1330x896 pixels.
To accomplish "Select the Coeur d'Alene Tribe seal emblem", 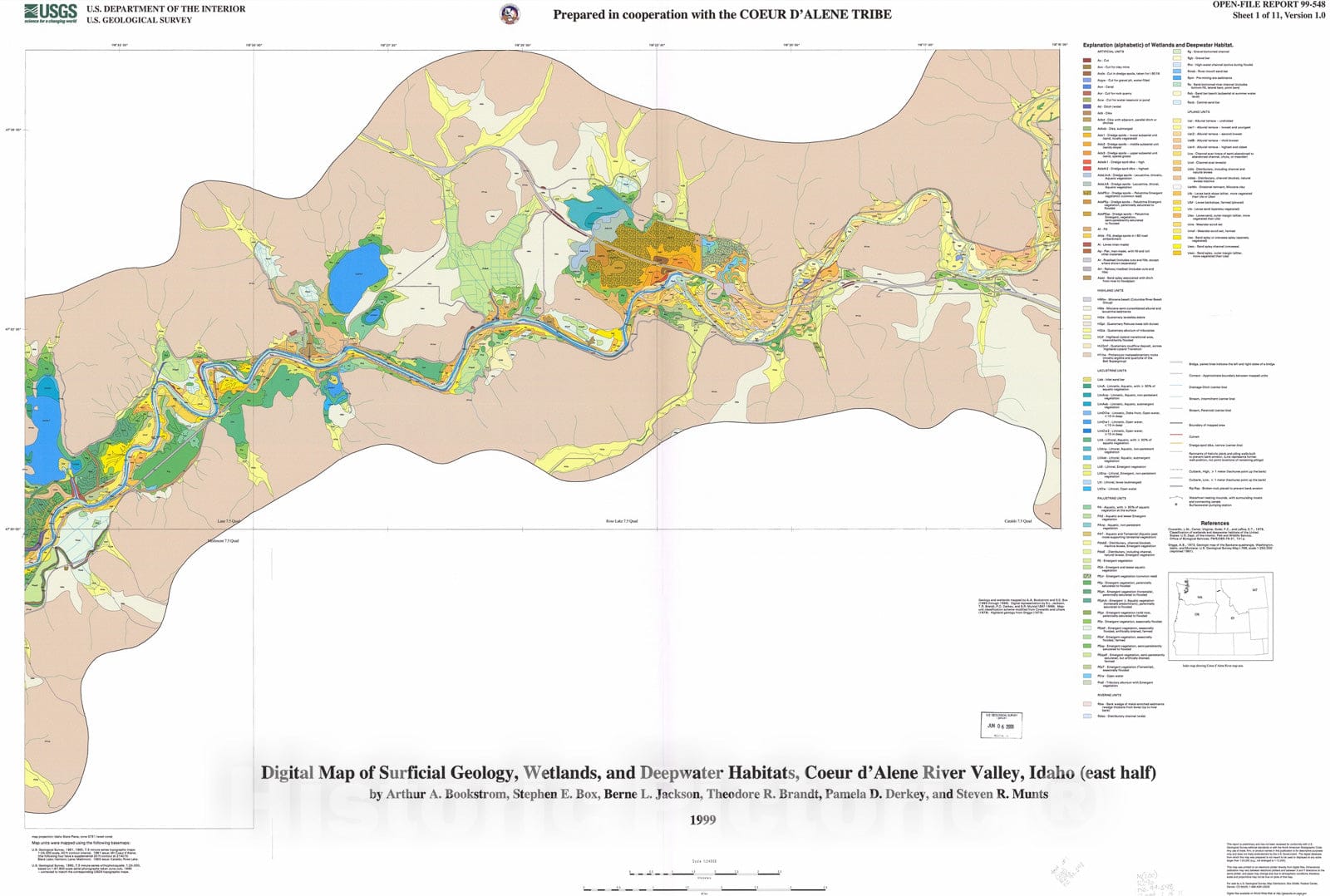I will (x=511, y=12).
